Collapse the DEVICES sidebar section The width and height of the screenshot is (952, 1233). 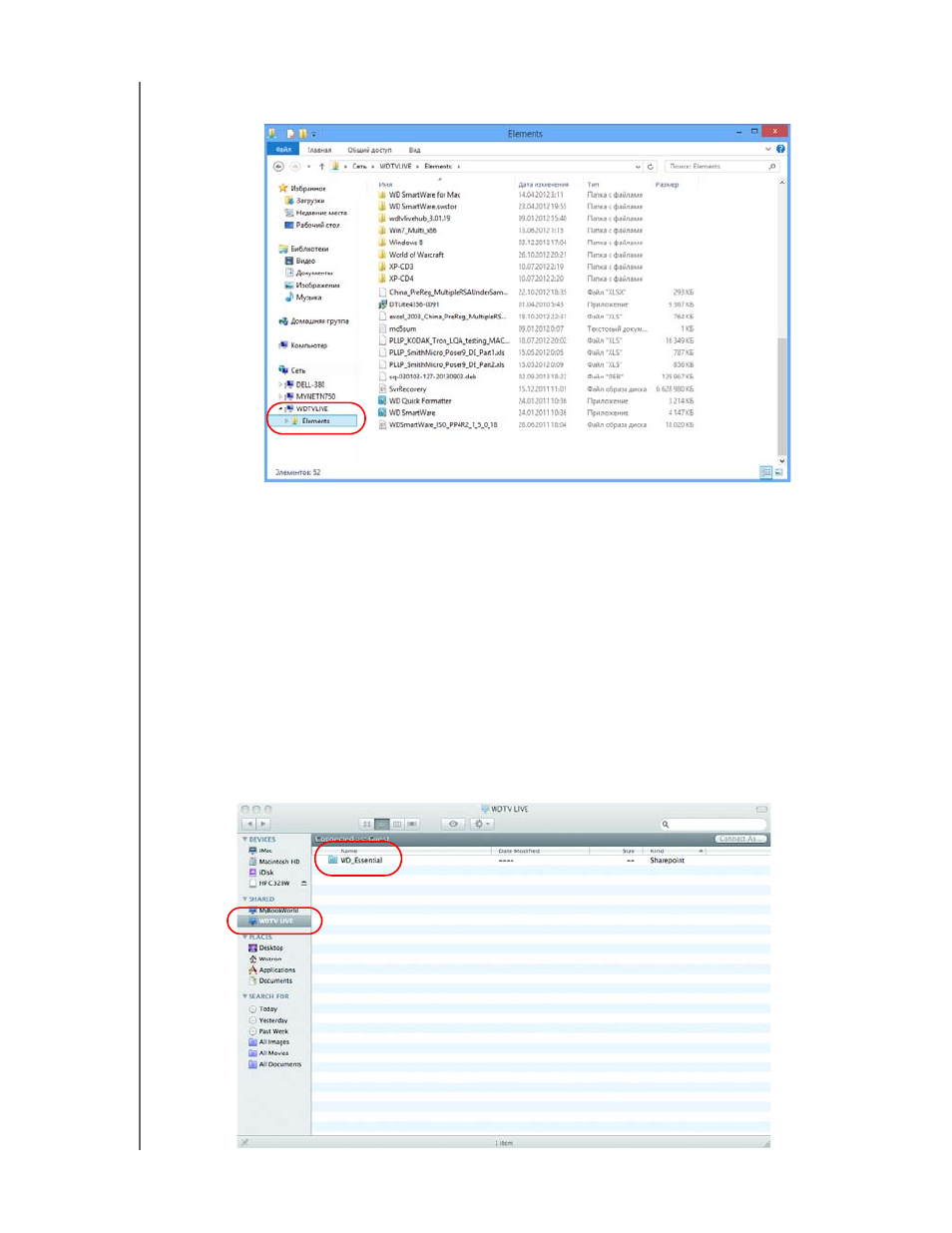click(245, 840)
